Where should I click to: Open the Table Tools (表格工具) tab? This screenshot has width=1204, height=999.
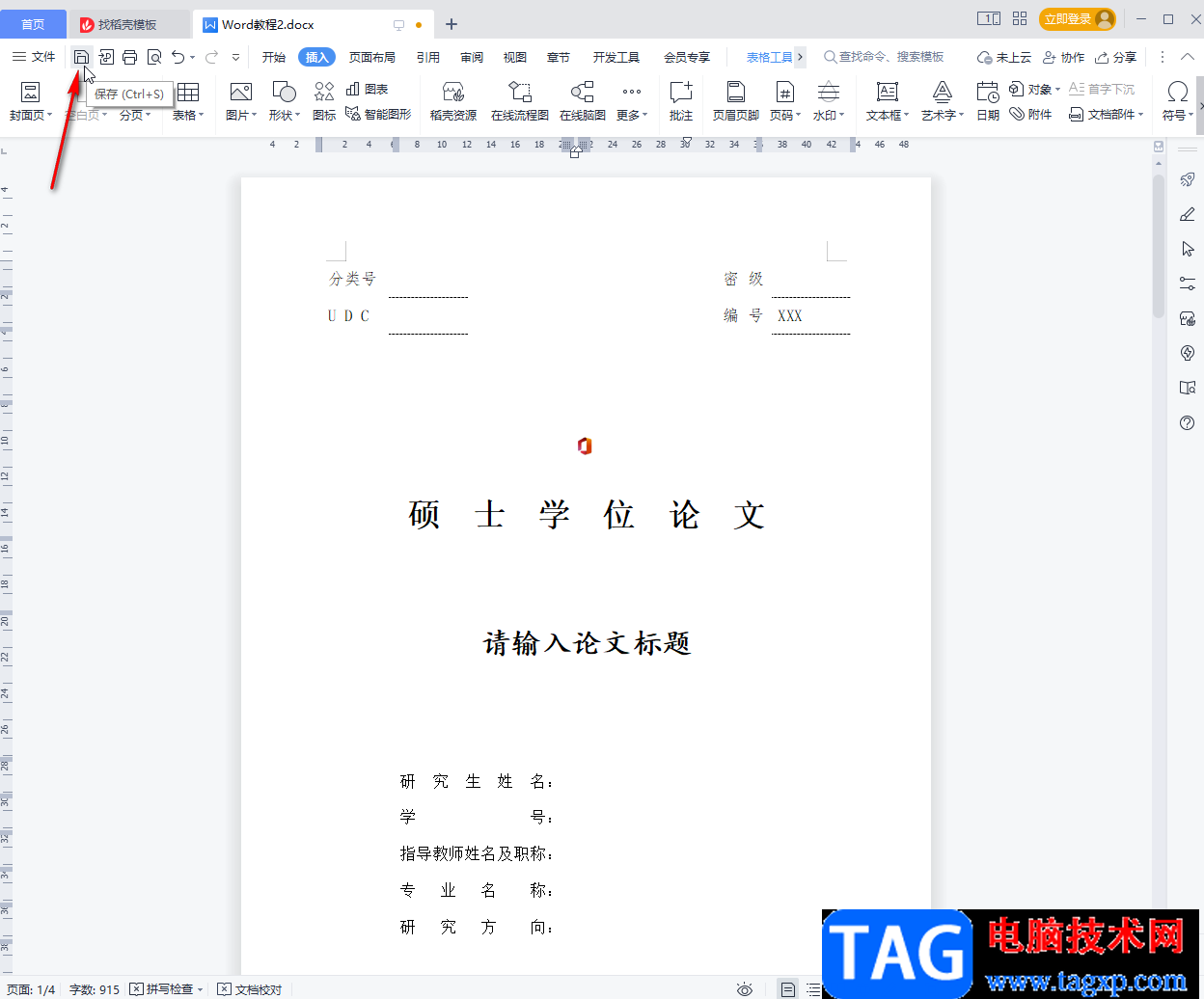(x=769, y=57)
